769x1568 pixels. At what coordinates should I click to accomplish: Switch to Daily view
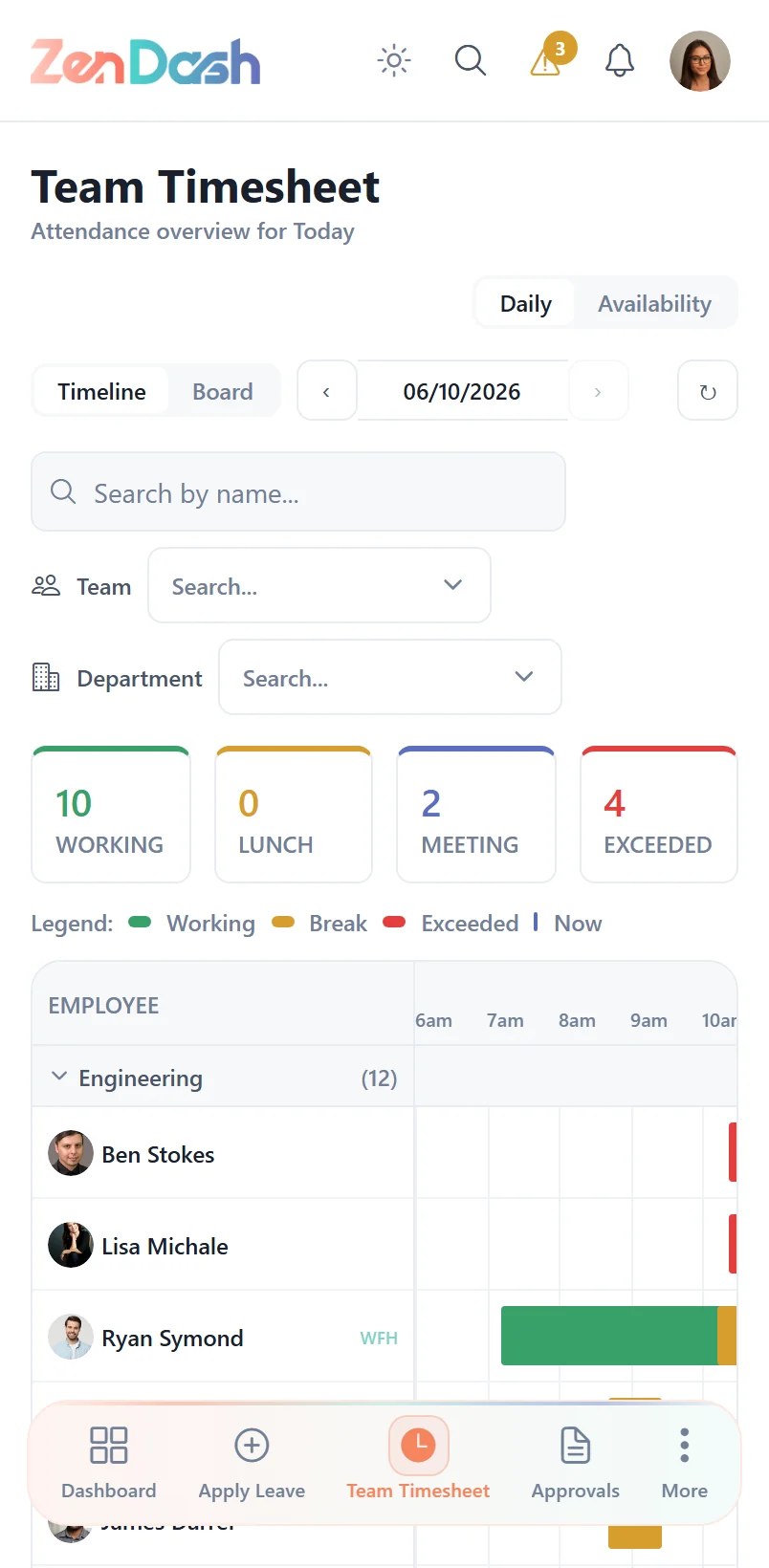pos(526,303)
